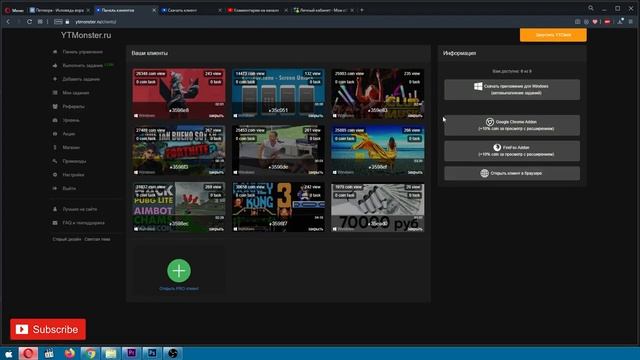Open Opera from the taskbar

pyautogui.click(x=28, y=353)
